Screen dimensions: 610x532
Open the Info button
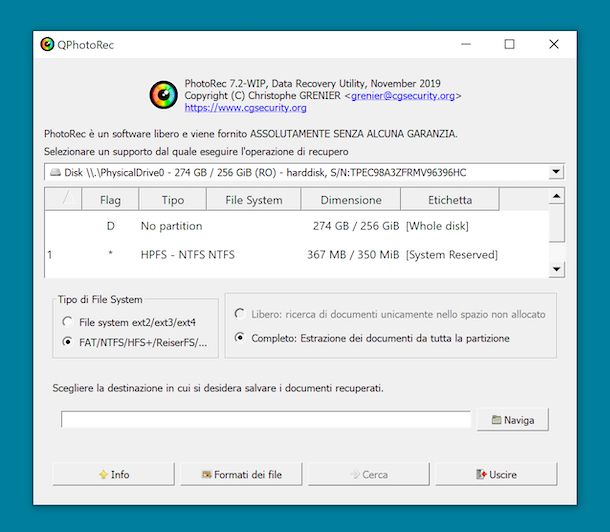(114, 474)
